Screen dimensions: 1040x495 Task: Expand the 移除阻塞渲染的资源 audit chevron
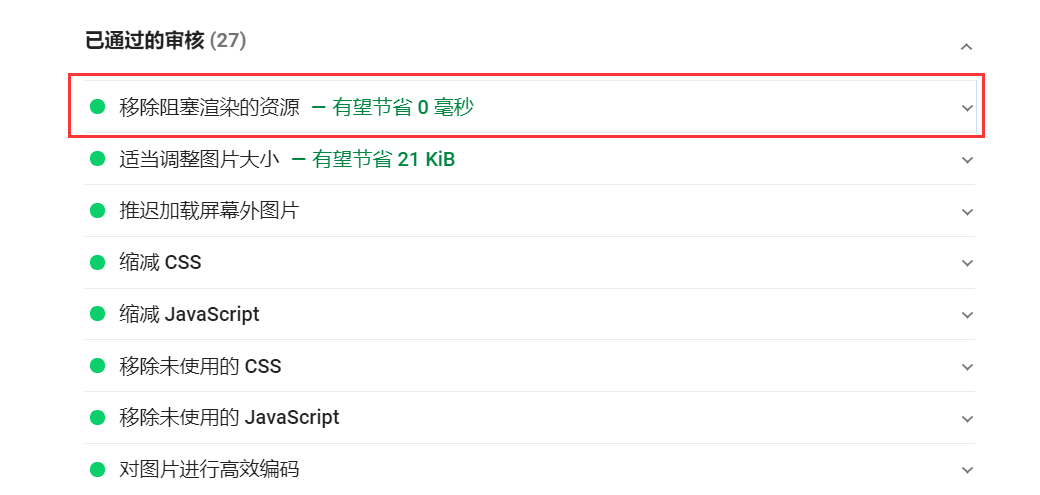coord(966,107)
